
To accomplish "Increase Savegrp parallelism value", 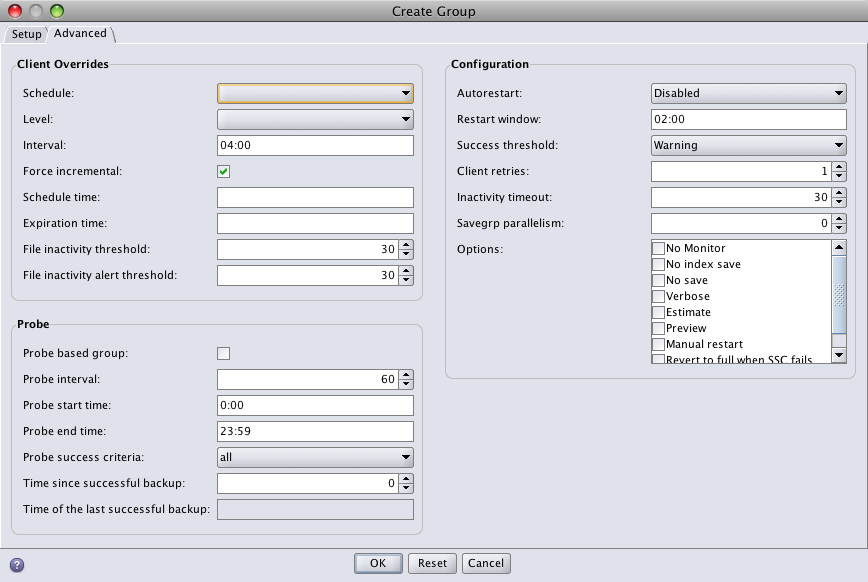I will click(839, 219).
